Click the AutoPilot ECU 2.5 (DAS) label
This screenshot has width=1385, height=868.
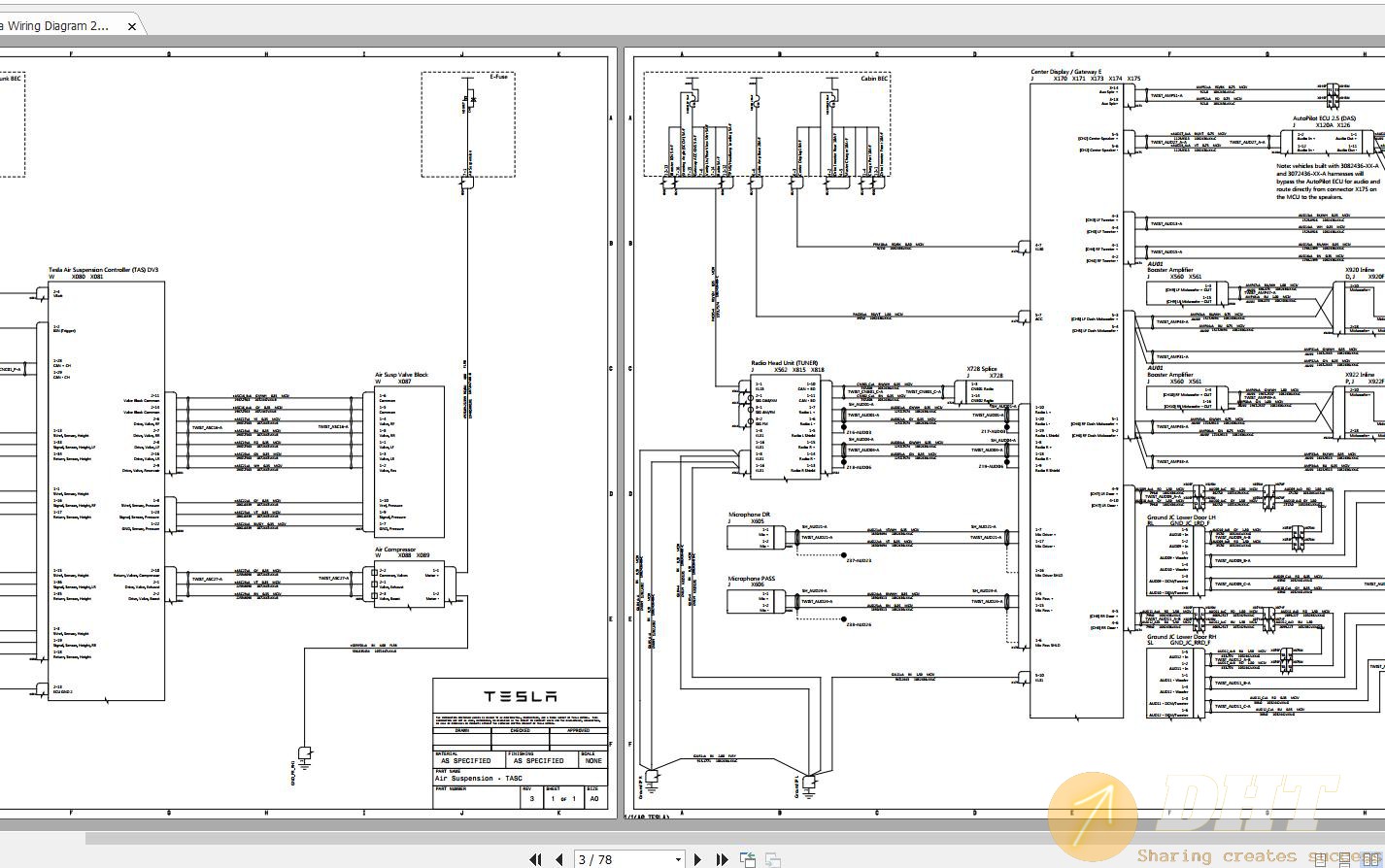pyautogui.click(x=1324, y=118)
